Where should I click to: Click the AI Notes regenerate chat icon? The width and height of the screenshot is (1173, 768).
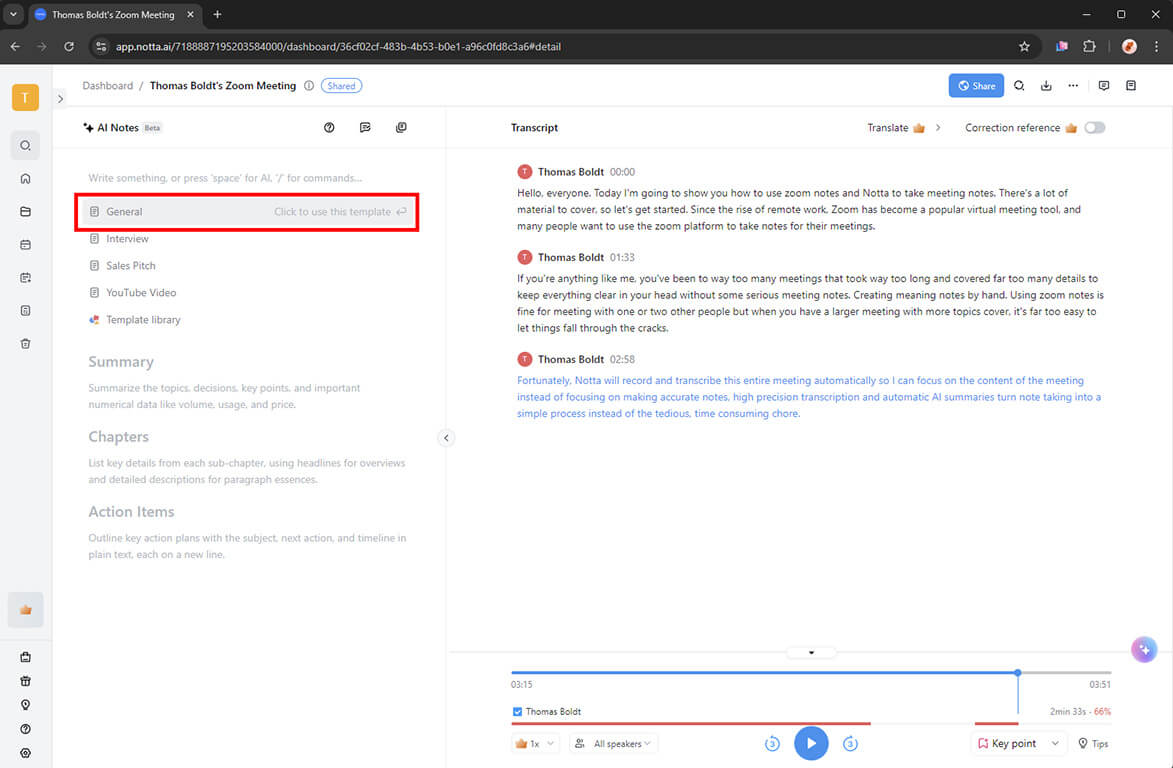[365, 128]
